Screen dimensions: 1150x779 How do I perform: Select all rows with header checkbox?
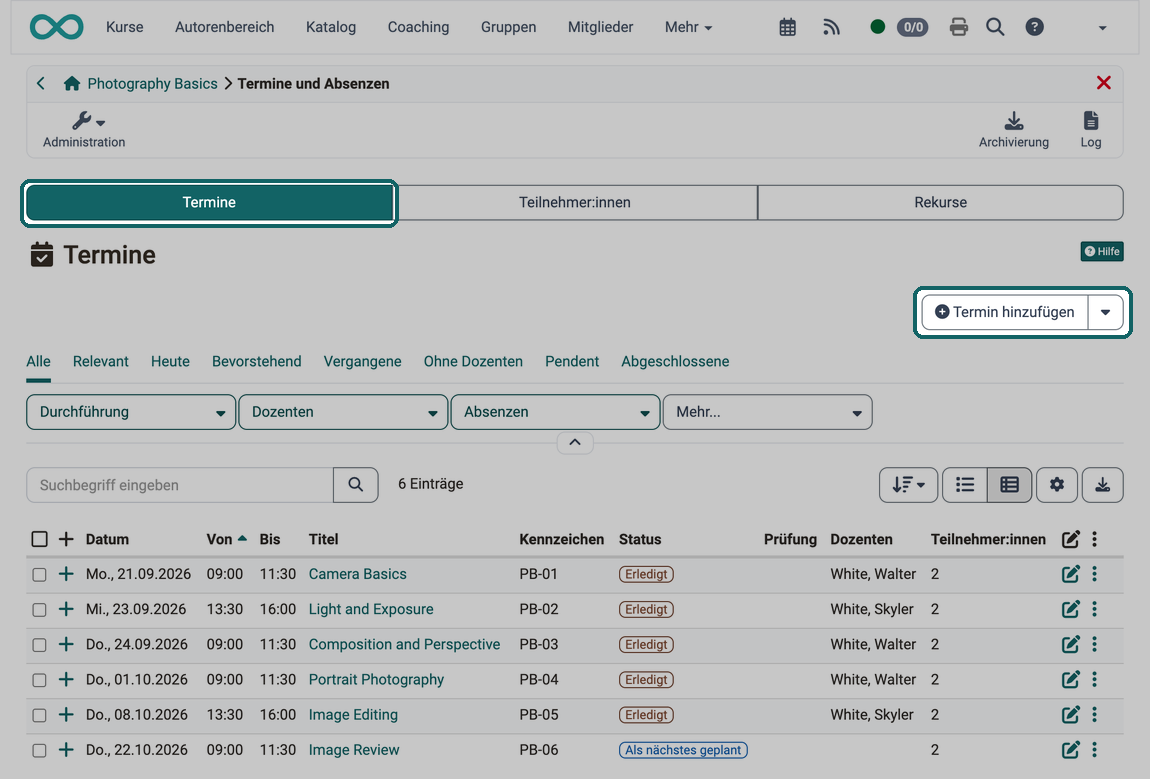tap(40, 540)
